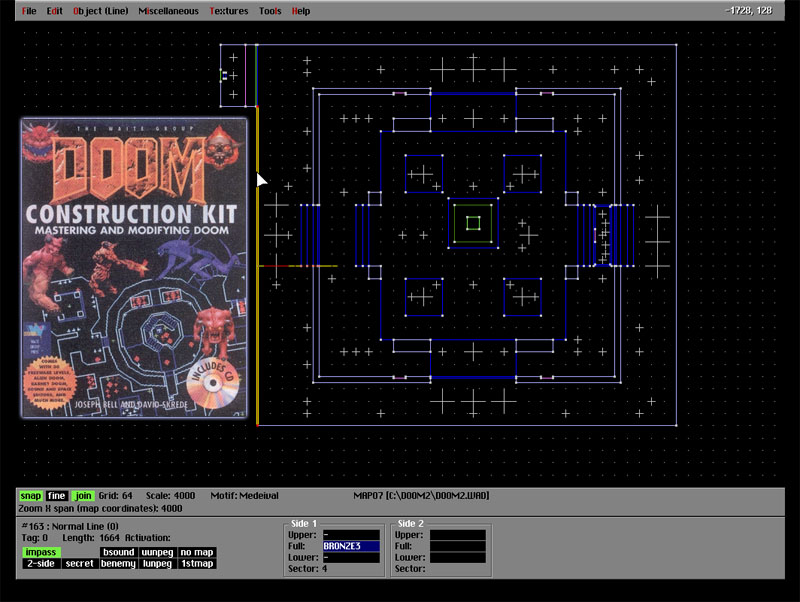
Task: Enable the secret line flag
Action: point(79,564)
